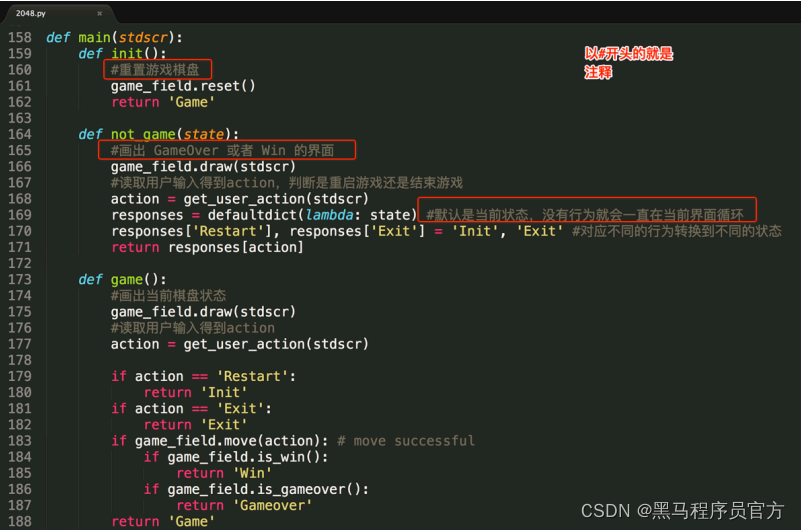Viewport: 801px width, 530px height.
Task: Click the '#默认是当前状态' comment on line 169
Action: [x=585, y=215]
